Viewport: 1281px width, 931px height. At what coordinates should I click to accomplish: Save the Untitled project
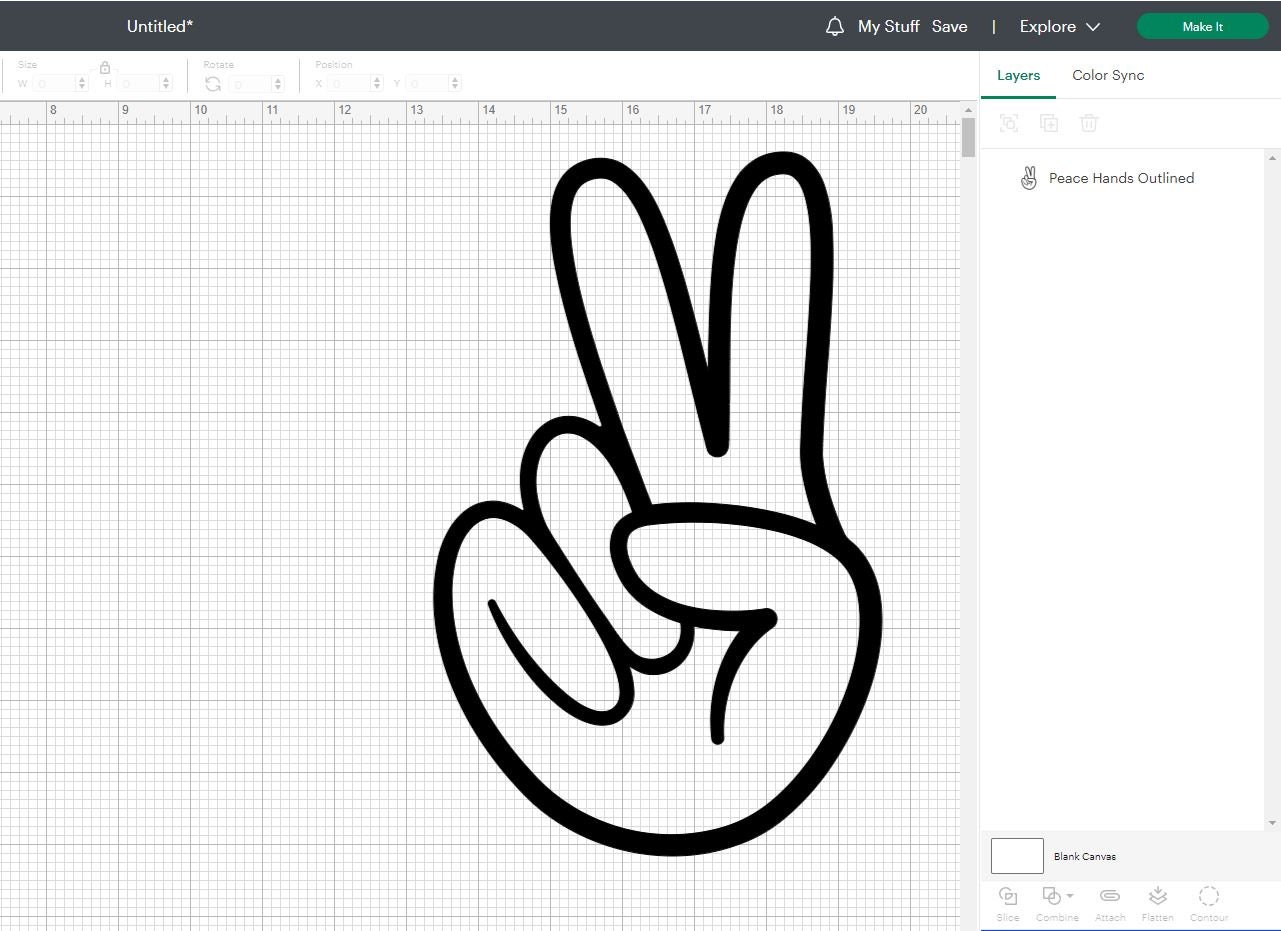click(949, 26)
